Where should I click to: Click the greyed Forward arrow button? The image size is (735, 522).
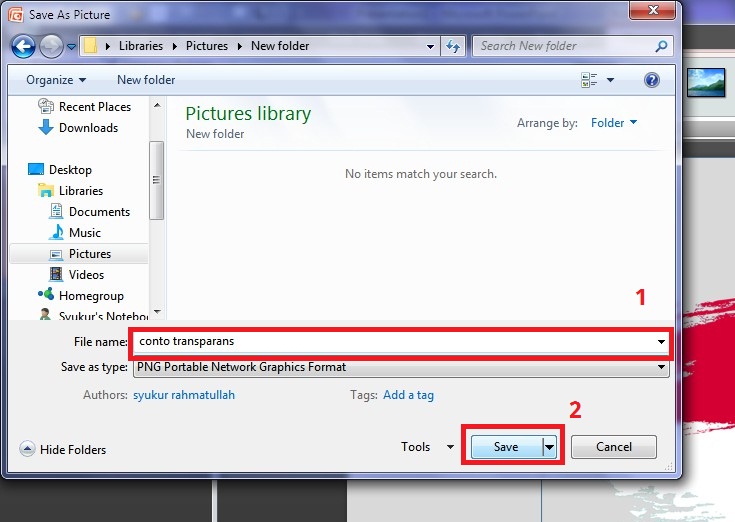tap(51, 46)
